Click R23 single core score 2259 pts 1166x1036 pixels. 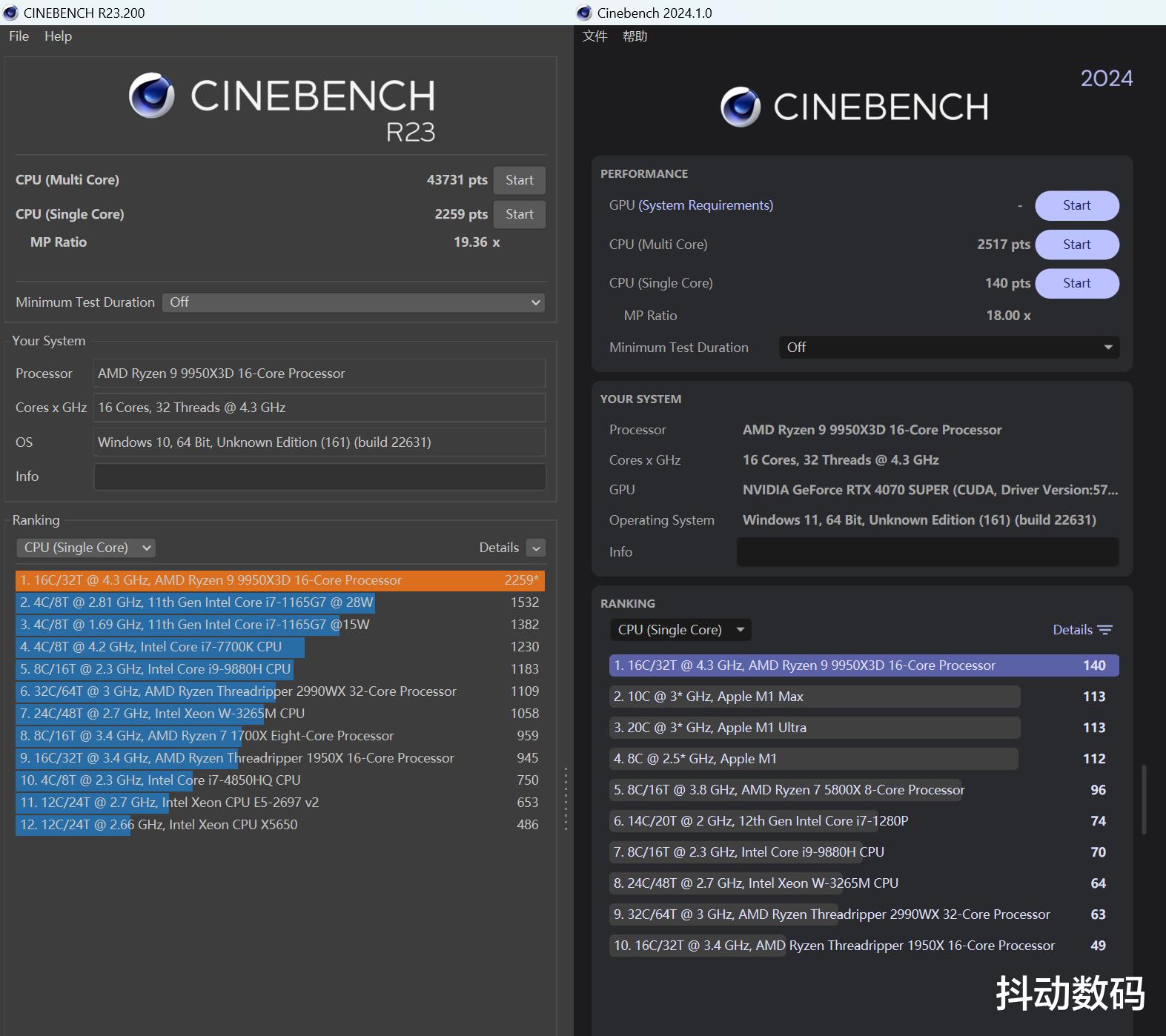pos(461,214)
